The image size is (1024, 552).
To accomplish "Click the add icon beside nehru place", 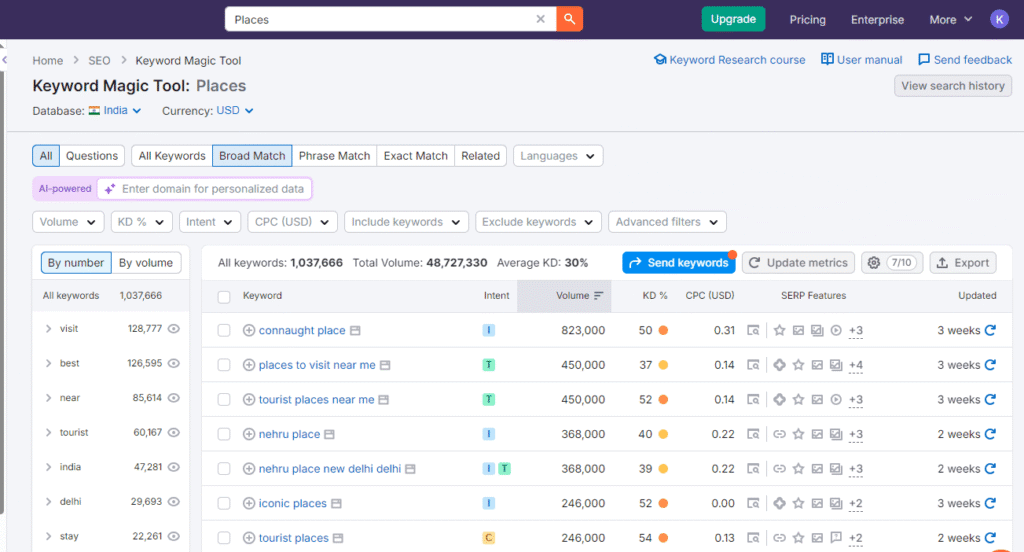I will click(249, 434).
